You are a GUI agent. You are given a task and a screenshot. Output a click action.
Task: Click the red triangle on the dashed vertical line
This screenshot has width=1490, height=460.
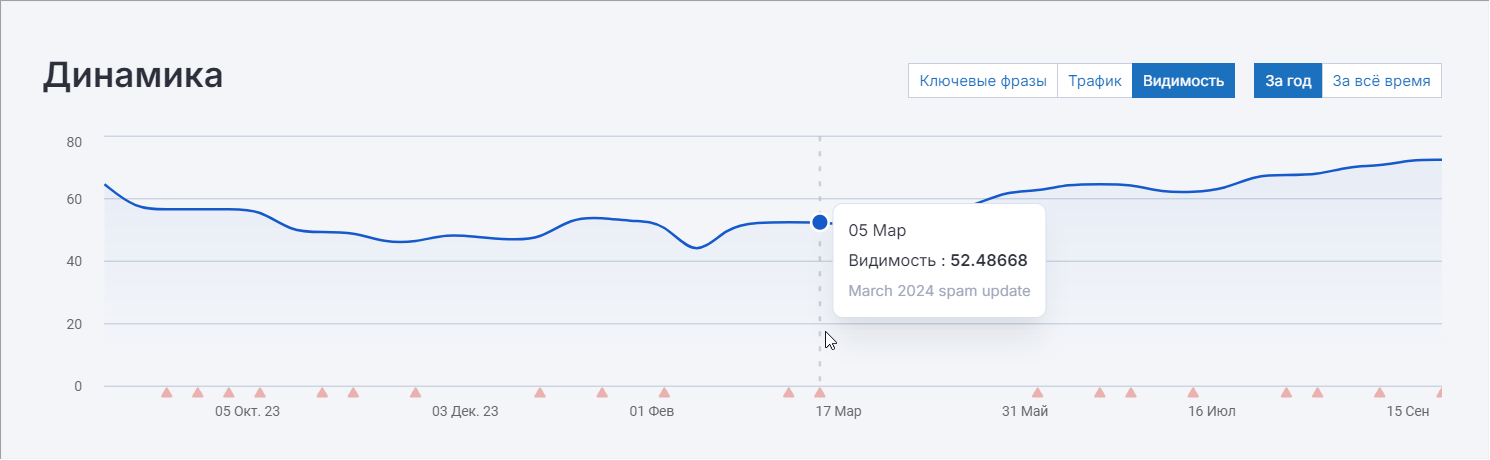tap(820, 393)
